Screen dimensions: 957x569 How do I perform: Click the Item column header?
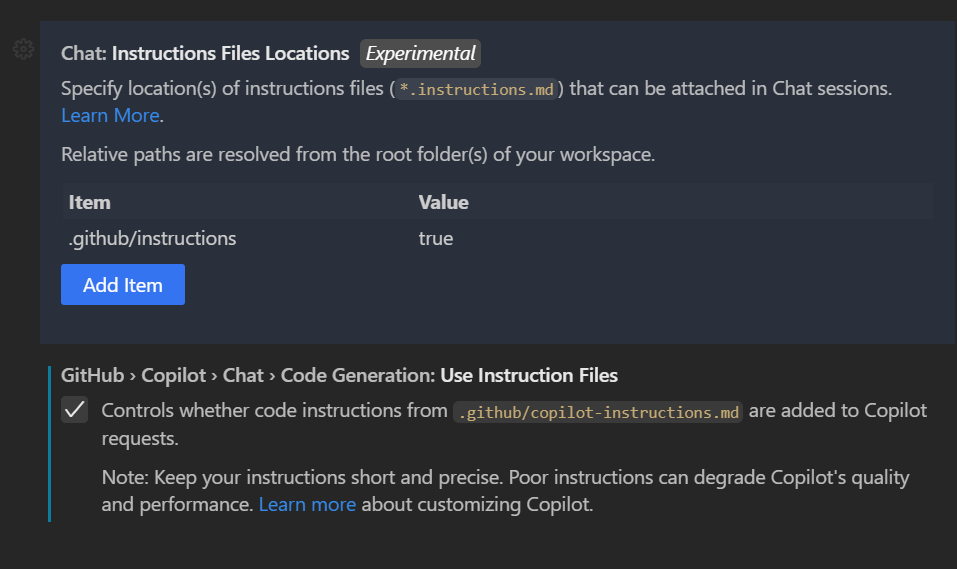click(90, 202)
